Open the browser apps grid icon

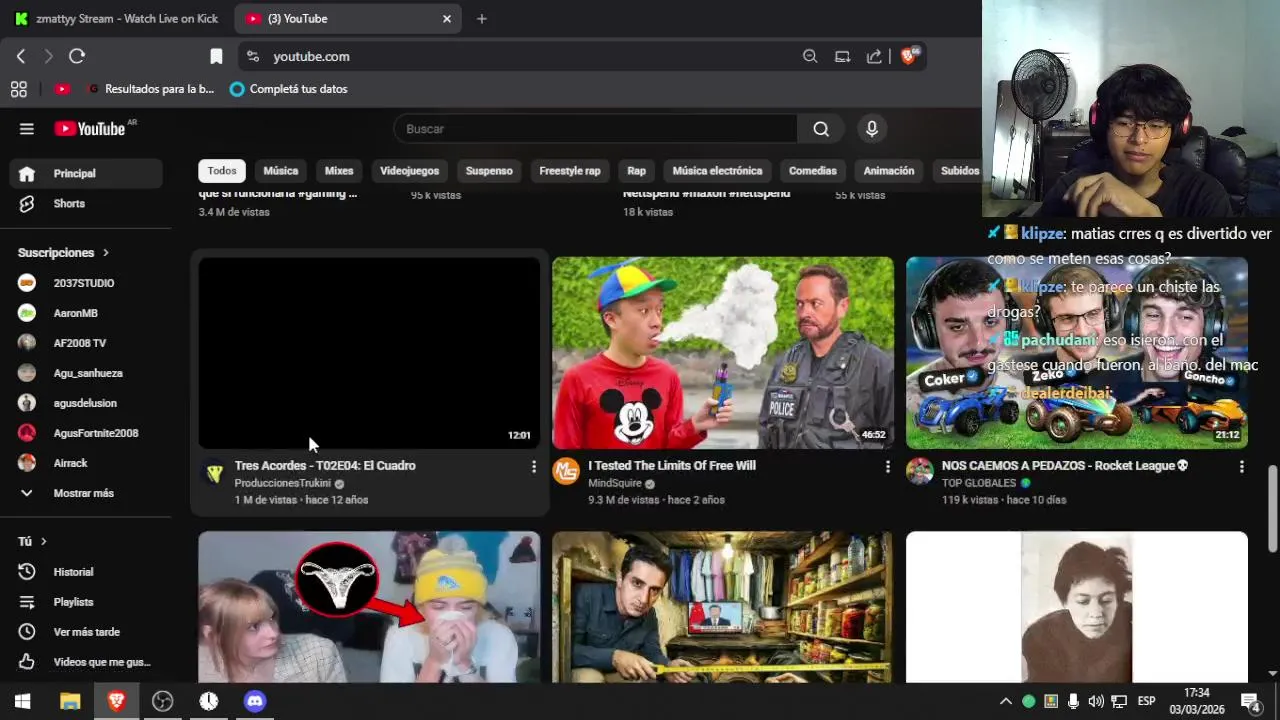(18, 89)
